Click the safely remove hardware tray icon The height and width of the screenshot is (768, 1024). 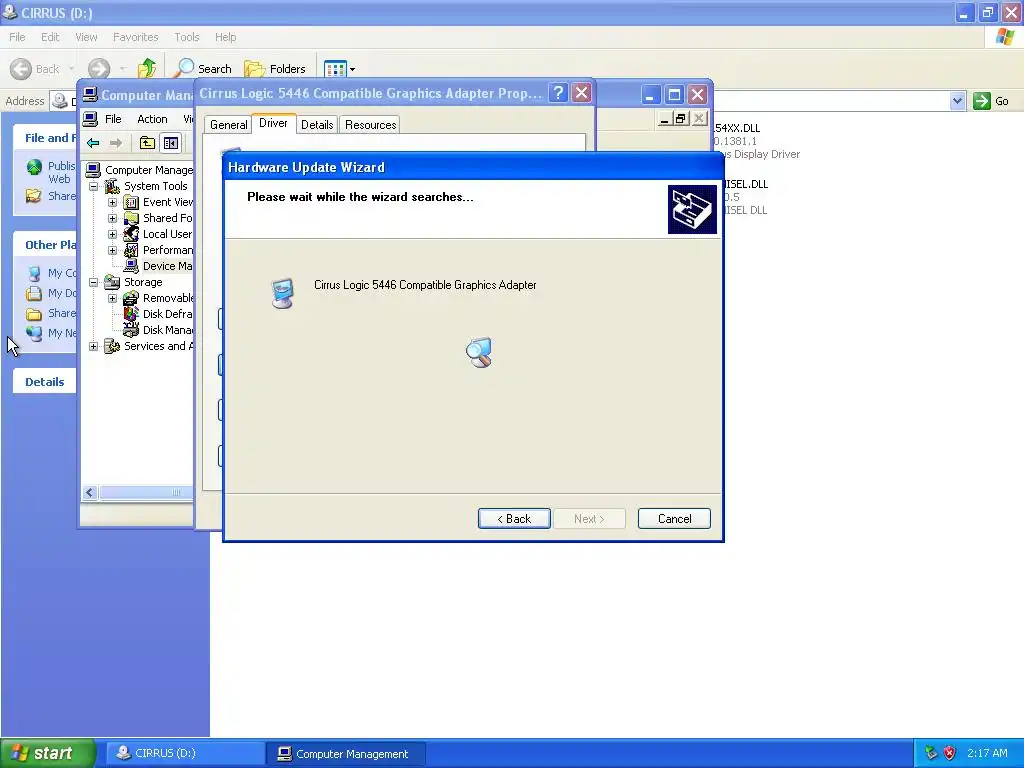931,753
